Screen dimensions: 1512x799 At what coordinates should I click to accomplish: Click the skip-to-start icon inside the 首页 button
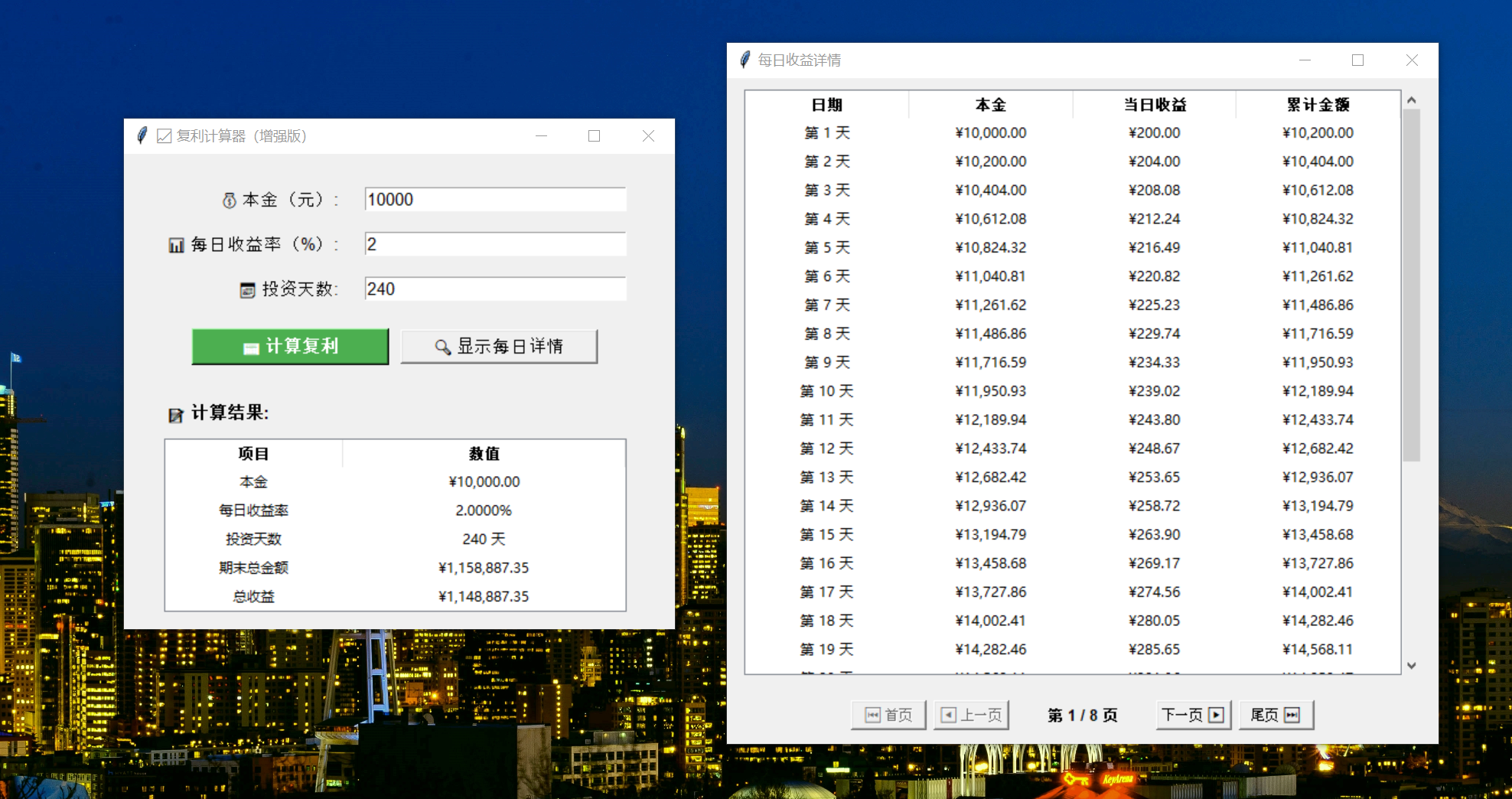(x=872, y=714)
